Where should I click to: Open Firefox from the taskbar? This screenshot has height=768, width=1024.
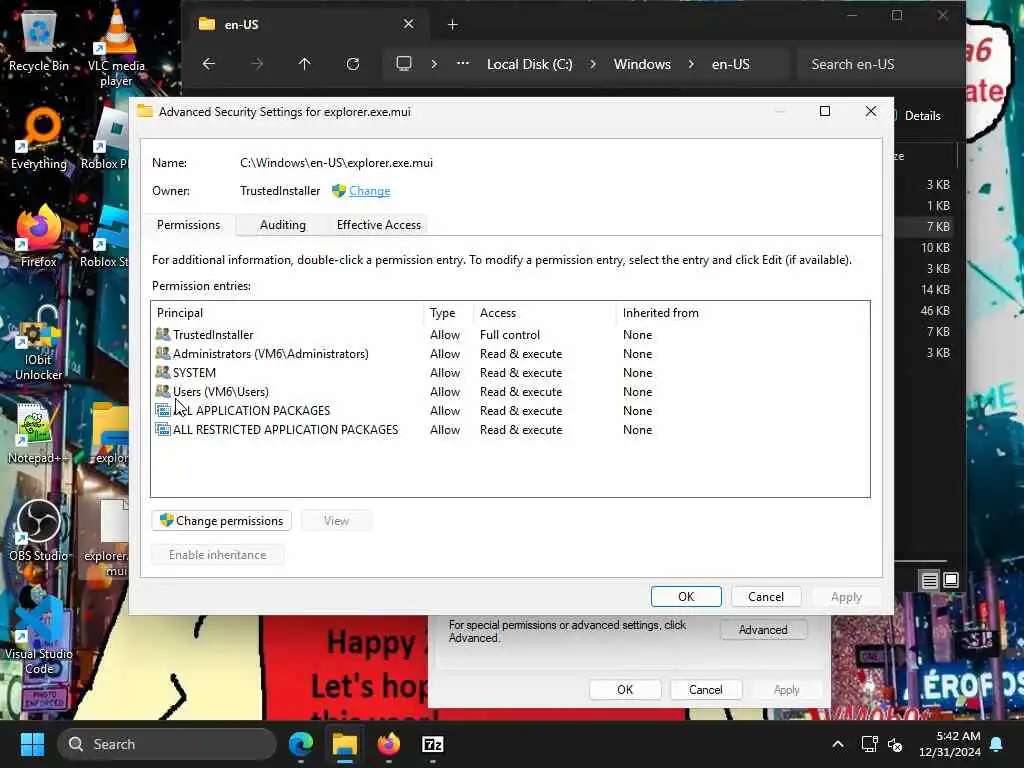pos(389,744)
